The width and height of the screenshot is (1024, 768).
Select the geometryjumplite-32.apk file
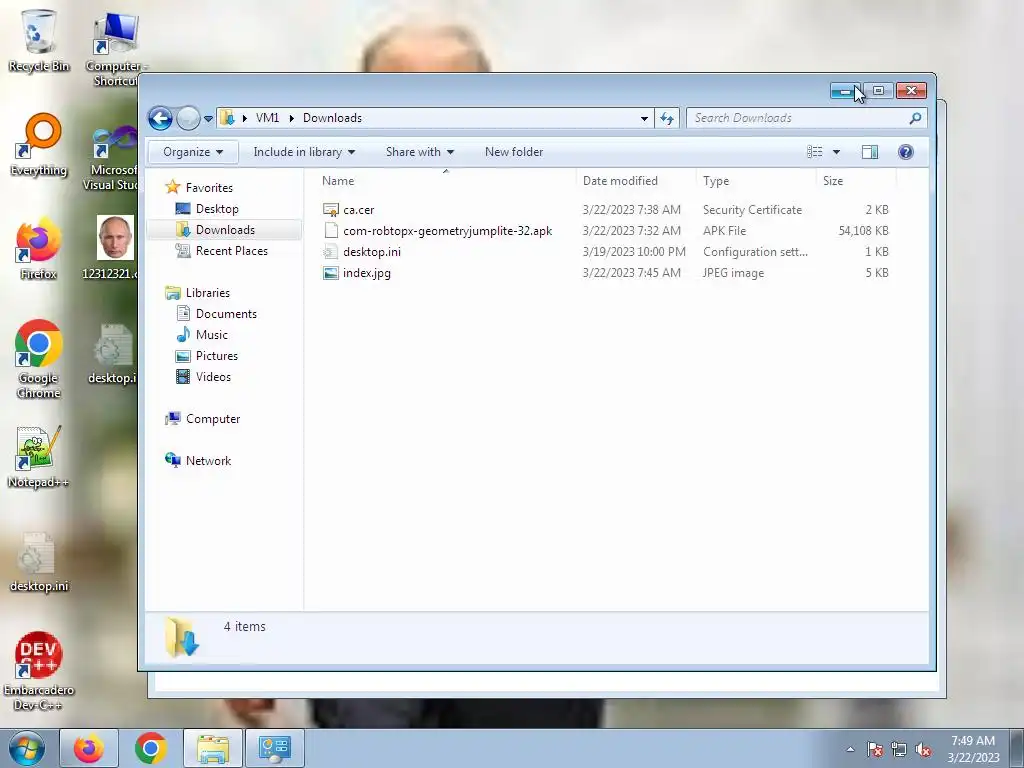447,231
